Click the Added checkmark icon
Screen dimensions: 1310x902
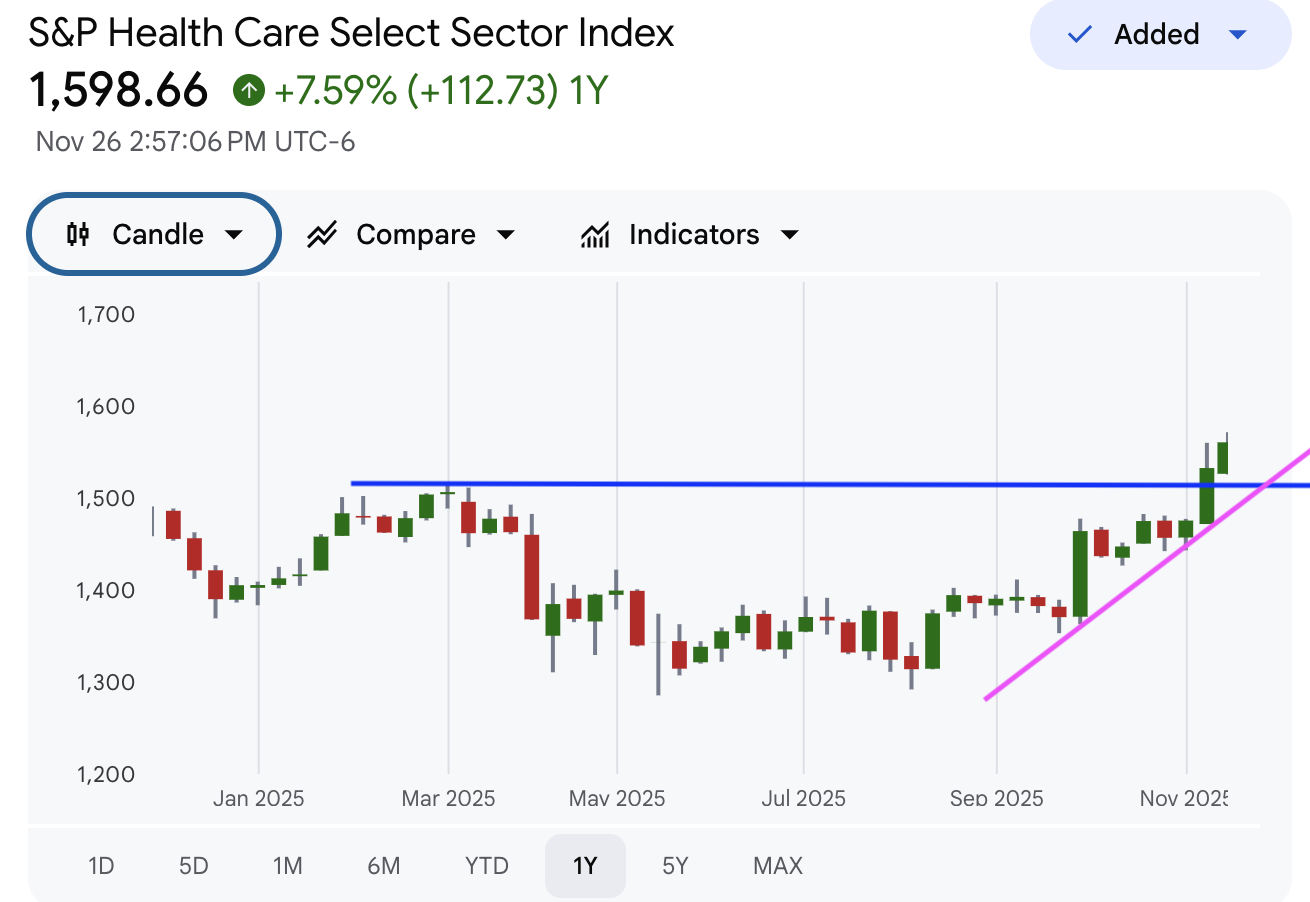click(x=1080, y=35)
